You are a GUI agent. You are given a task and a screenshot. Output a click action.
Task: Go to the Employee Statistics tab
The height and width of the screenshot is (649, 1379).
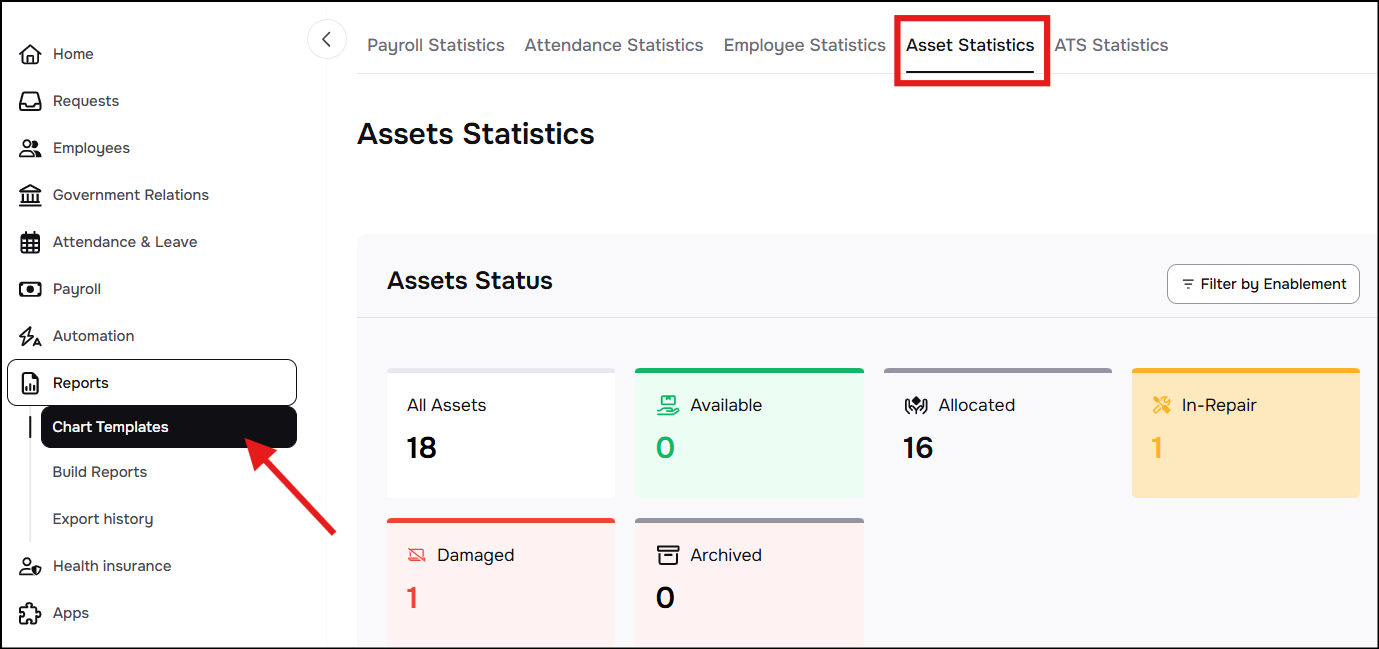[x=804, y=45]
